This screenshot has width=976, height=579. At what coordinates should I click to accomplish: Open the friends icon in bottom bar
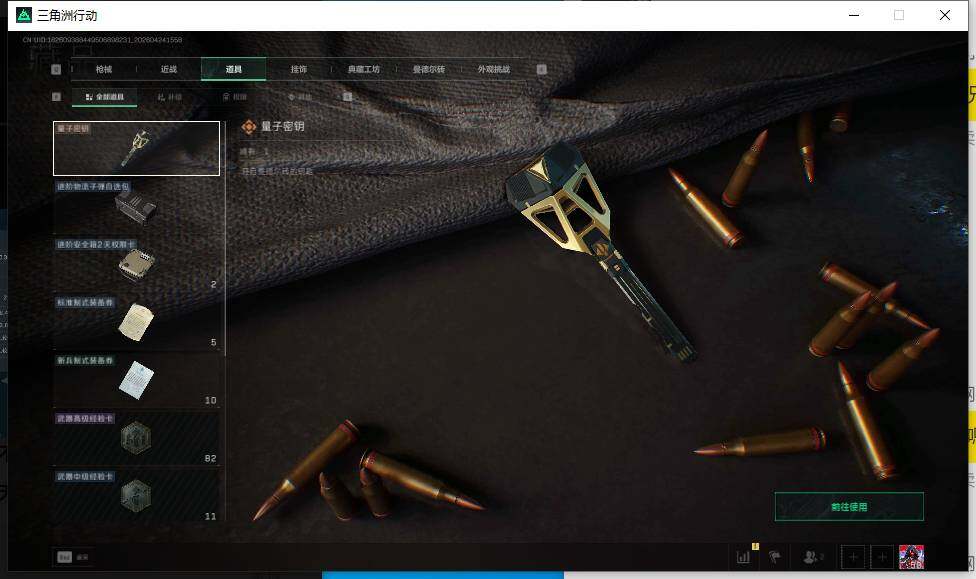[813, 557]
